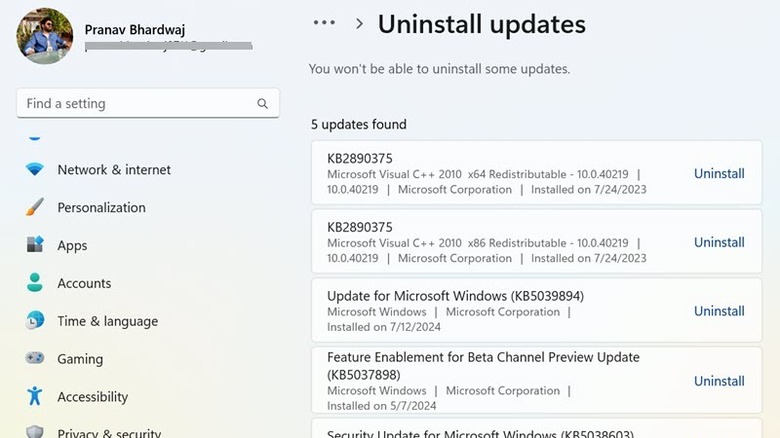Uninstall KB2890375 x86 Redistributable update
The width and height of the screenshot is (780, 438).
tap(719, 242)
